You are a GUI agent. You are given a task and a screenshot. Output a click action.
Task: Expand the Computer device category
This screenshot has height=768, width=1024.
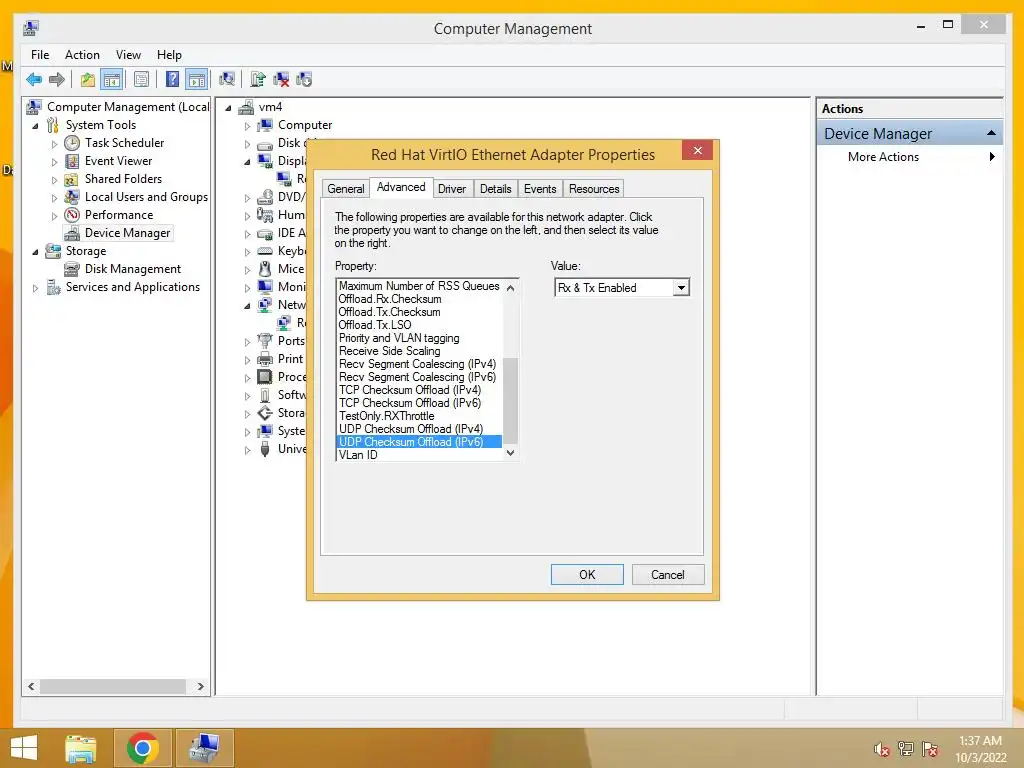[x=248, y=125]
